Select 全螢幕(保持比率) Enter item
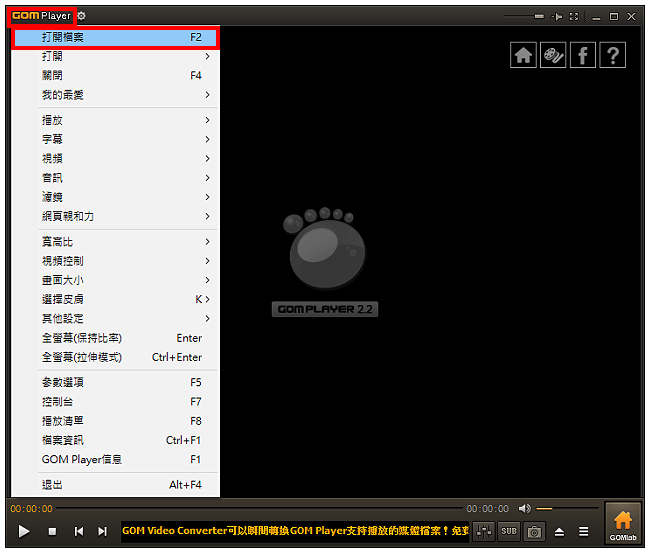 [115, 338]
